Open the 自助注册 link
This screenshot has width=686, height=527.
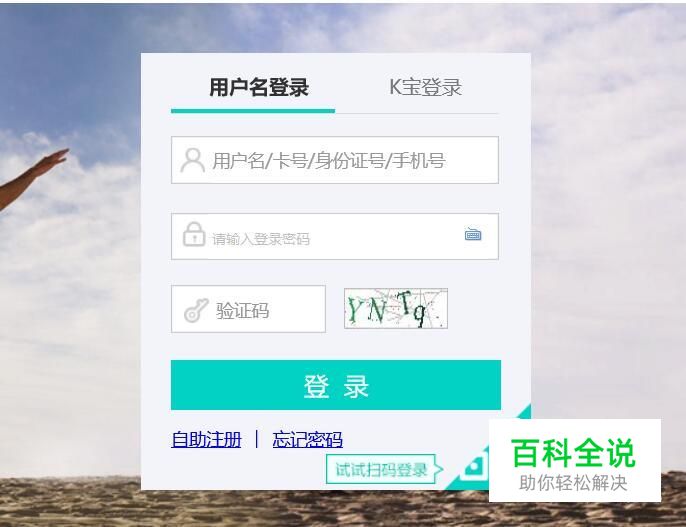coord(206,440)
